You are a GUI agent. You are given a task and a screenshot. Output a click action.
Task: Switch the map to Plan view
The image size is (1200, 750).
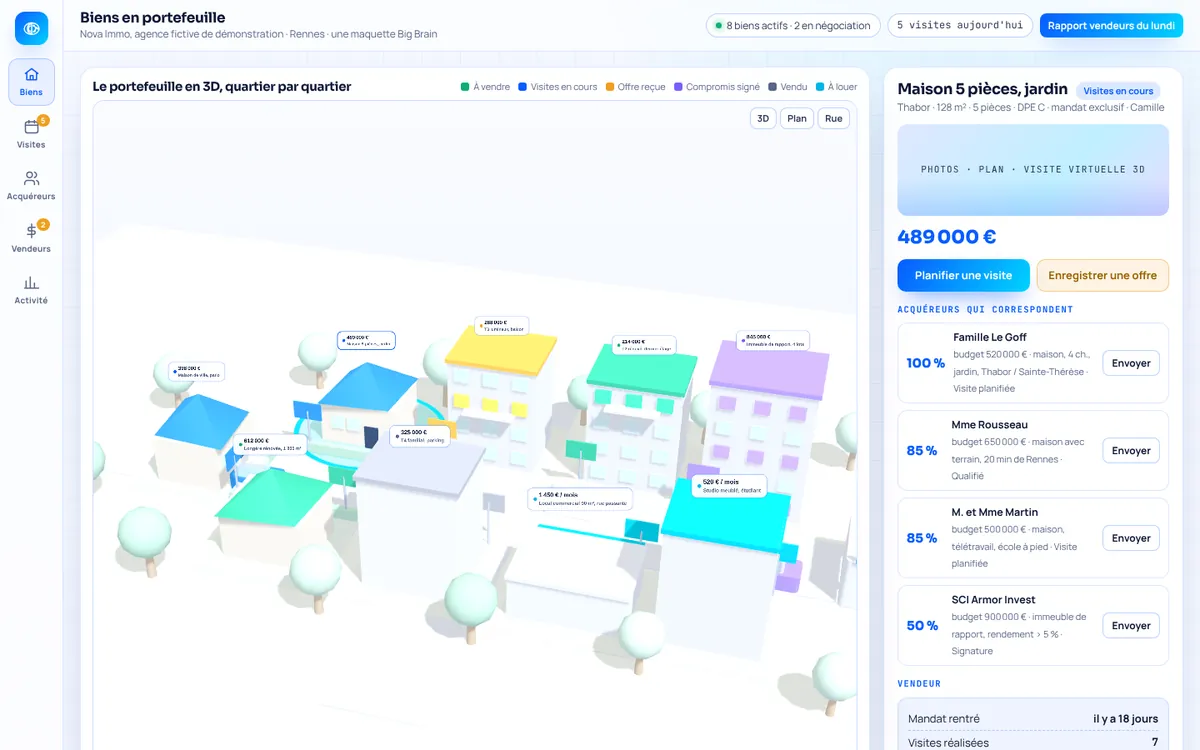[x=797, y=118]
